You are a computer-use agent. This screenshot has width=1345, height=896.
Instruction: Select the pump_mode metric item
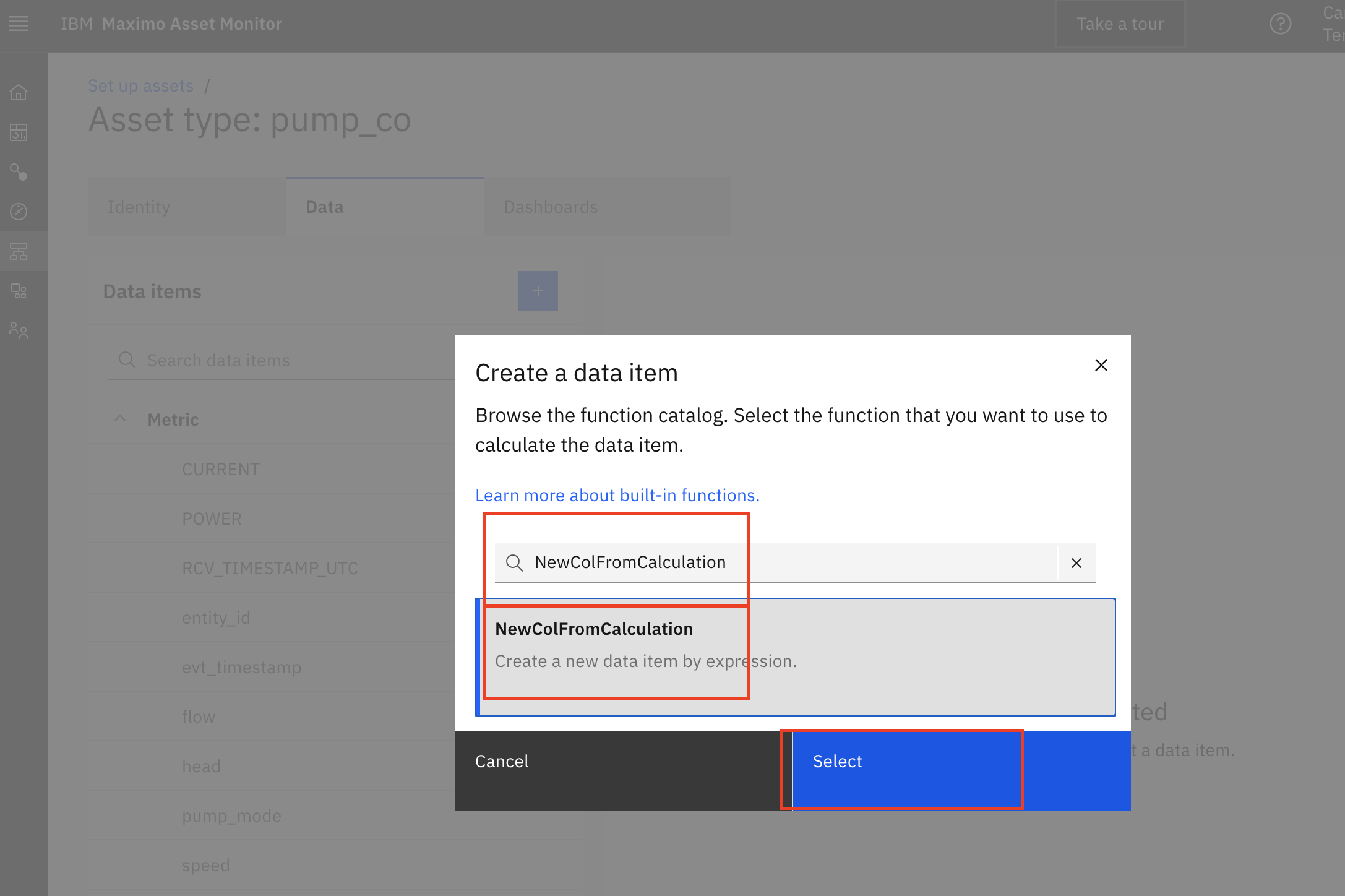tap(231, 816)
